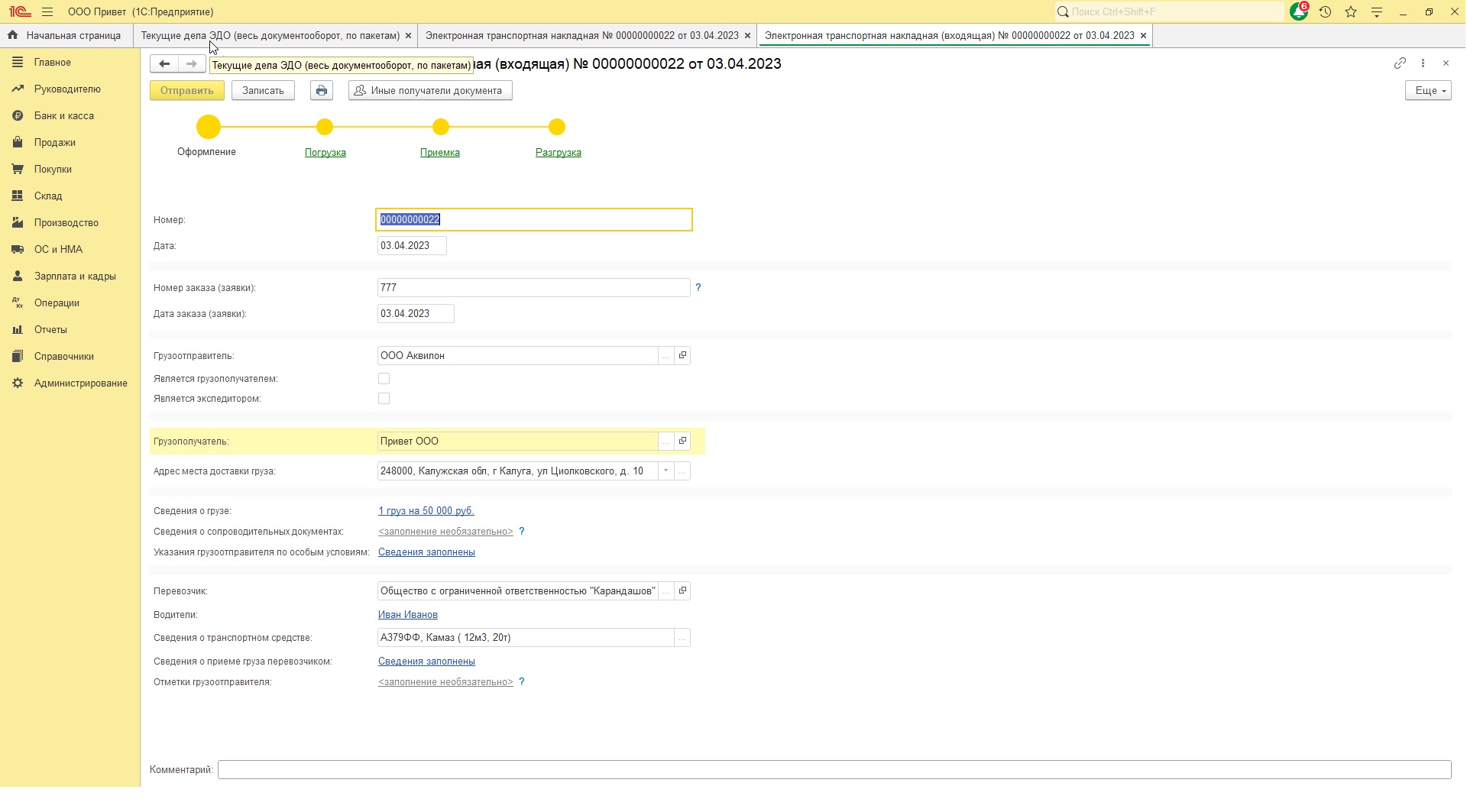1467x812 pixels.
Task: Open the top-bar settings lines icon
Action: point(1377,12)
